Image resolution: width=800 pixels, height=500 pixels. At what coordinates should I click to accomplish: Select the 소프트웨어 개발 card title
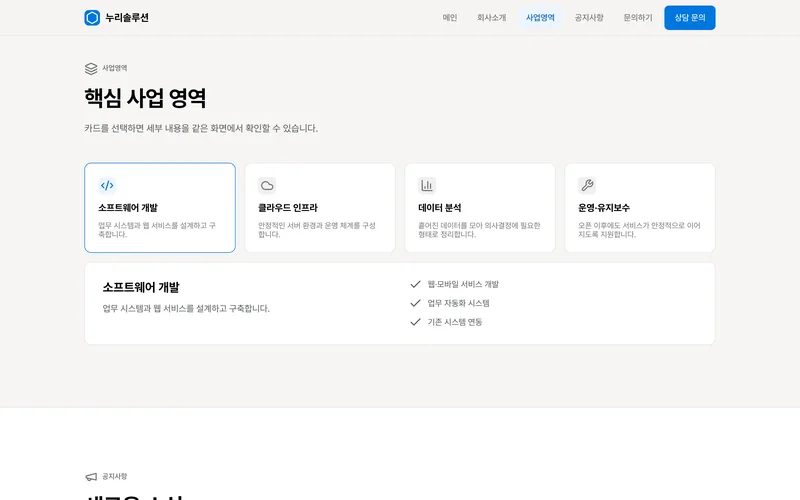(x=128, y=208)
